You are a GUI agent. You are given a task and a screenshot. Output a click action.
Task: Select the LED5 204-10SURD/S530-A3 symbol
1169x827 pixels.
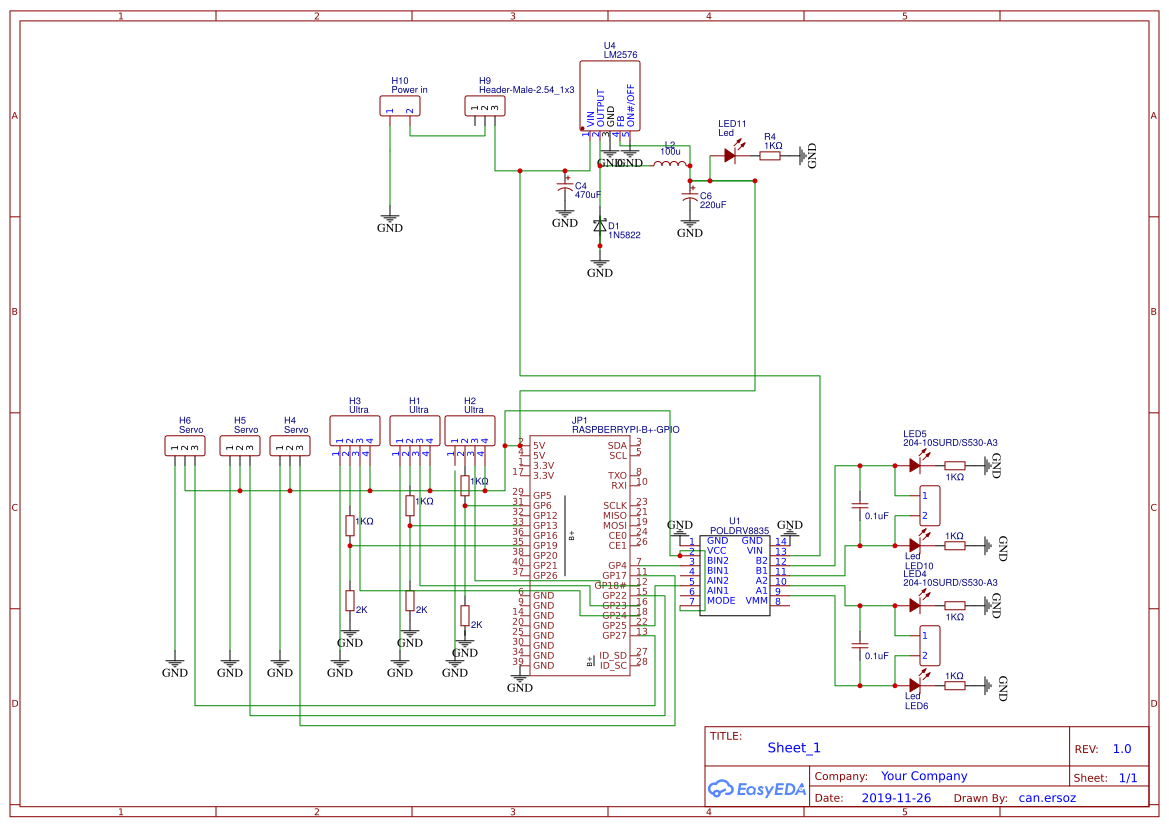(x=915, y=463)
